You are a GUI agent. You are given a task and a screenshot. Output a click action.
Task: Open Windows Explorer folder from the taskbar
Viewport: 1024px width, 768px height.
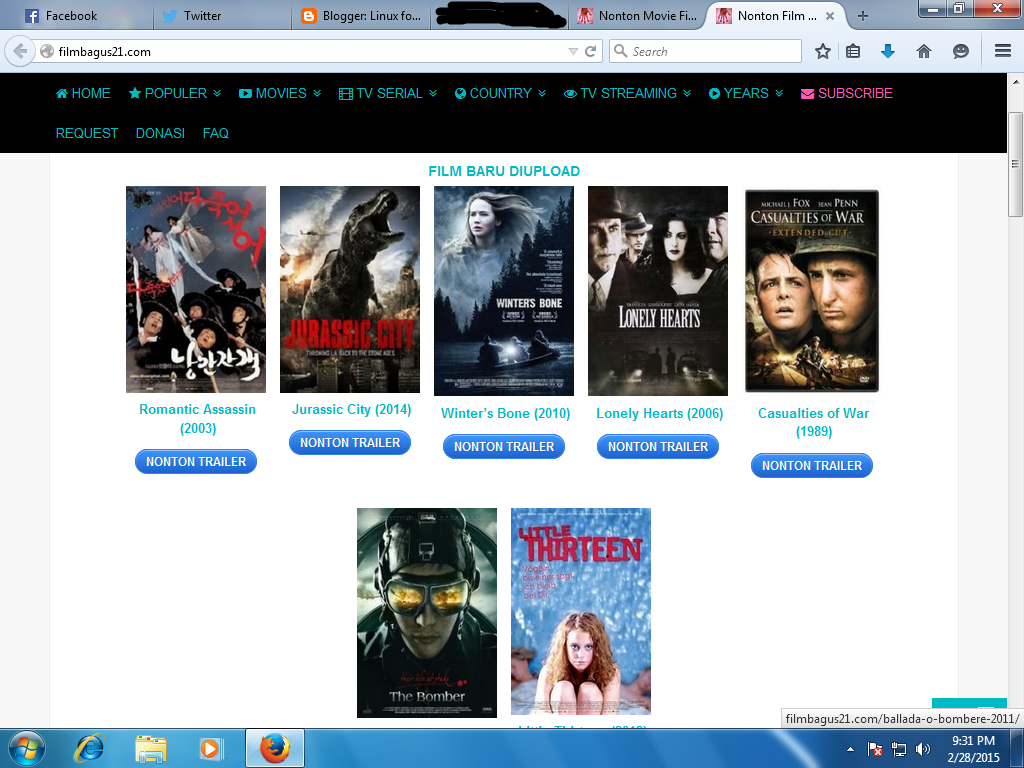pos(150,748)
